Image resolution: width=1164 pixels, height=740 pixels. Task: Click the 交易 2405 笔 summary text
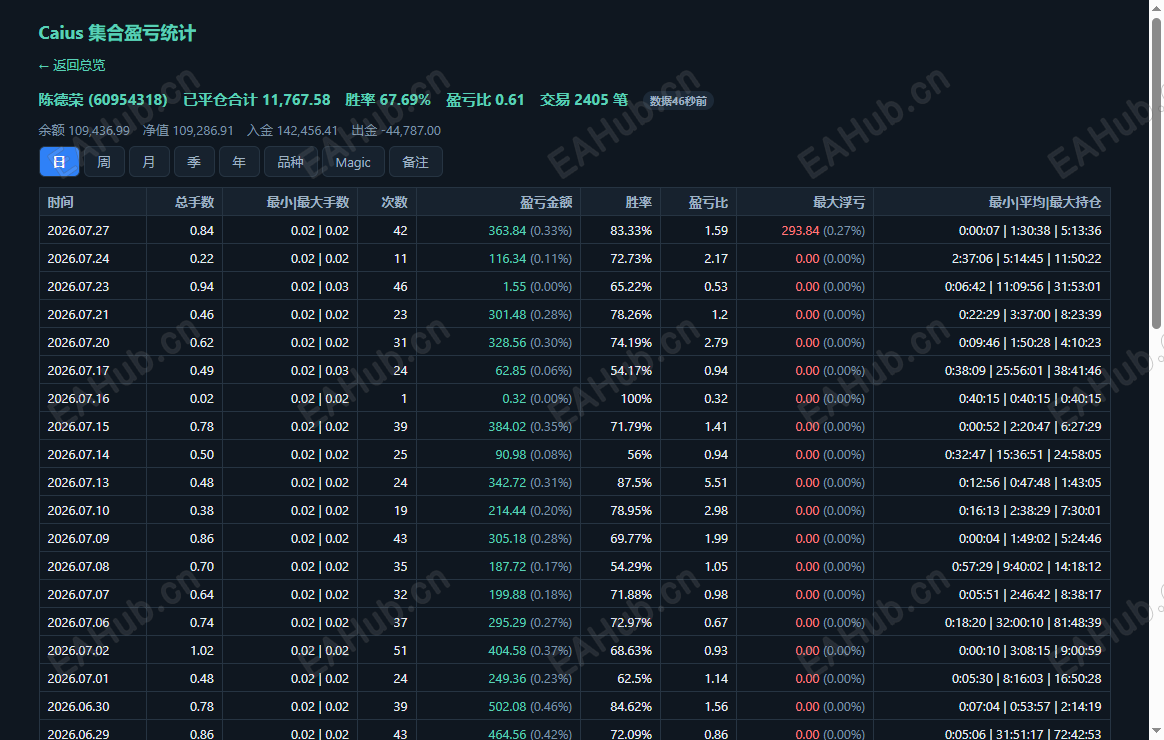(583, 99)
